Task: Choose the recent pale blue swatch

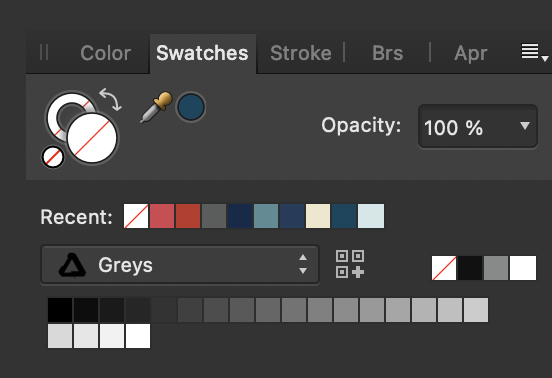Action: coord(371,216)
